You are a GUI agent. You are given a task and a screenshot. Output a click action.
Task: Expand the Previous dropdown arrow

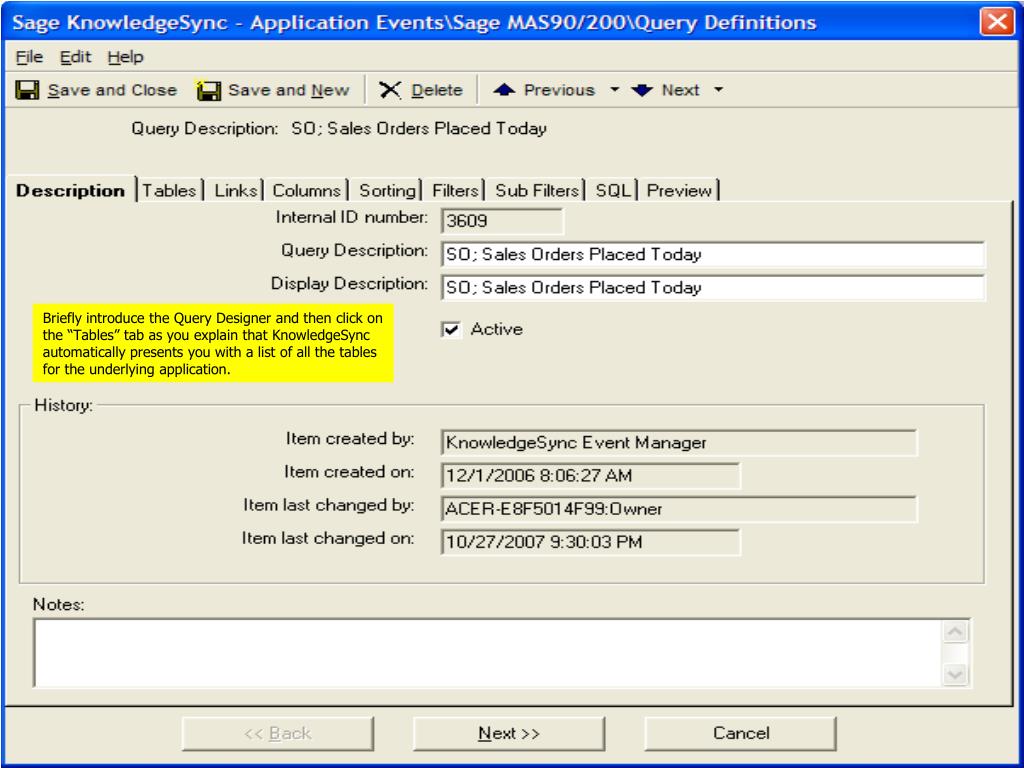tap(614, 89)
